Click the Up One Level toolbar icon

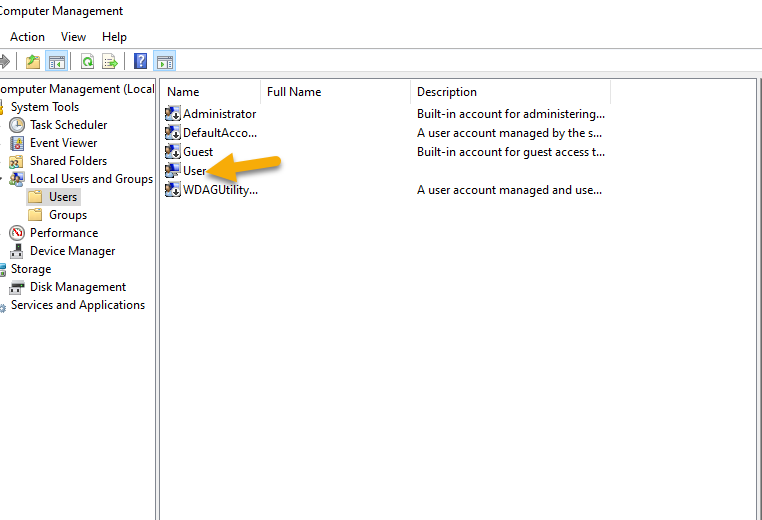33,62
